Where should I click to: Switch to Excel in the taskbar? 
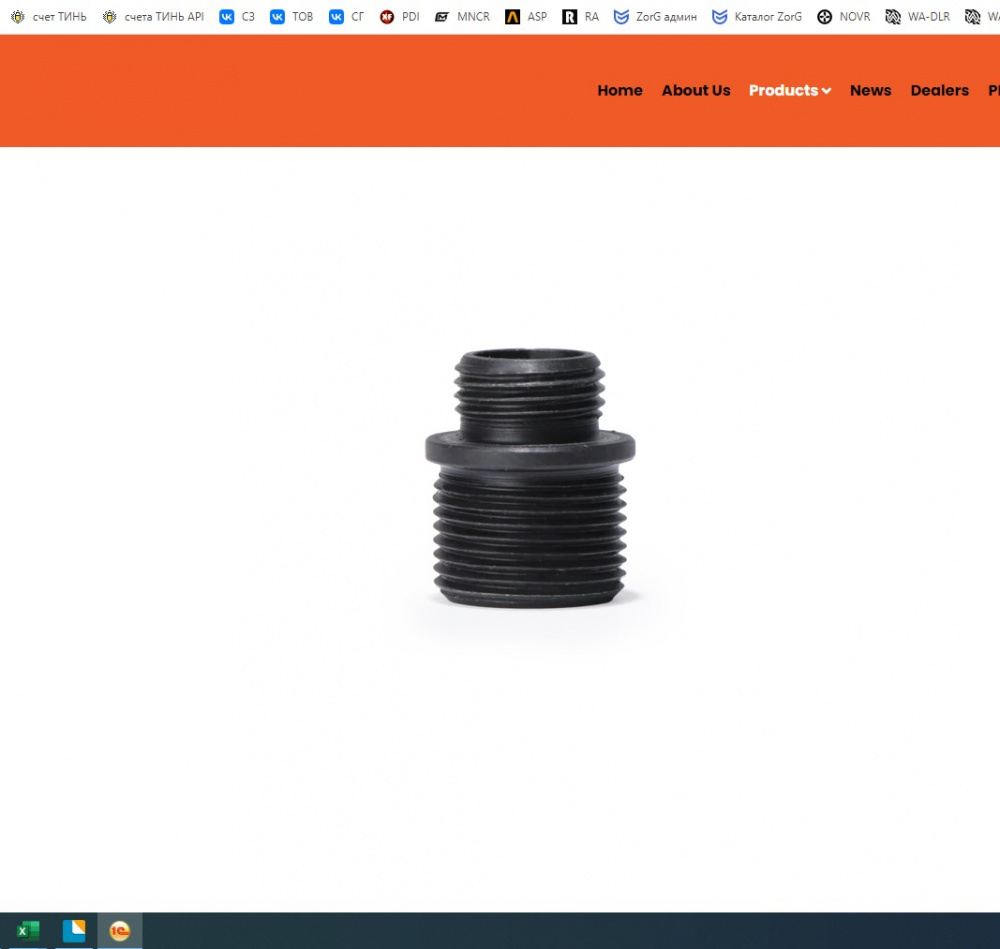point(28,931)
